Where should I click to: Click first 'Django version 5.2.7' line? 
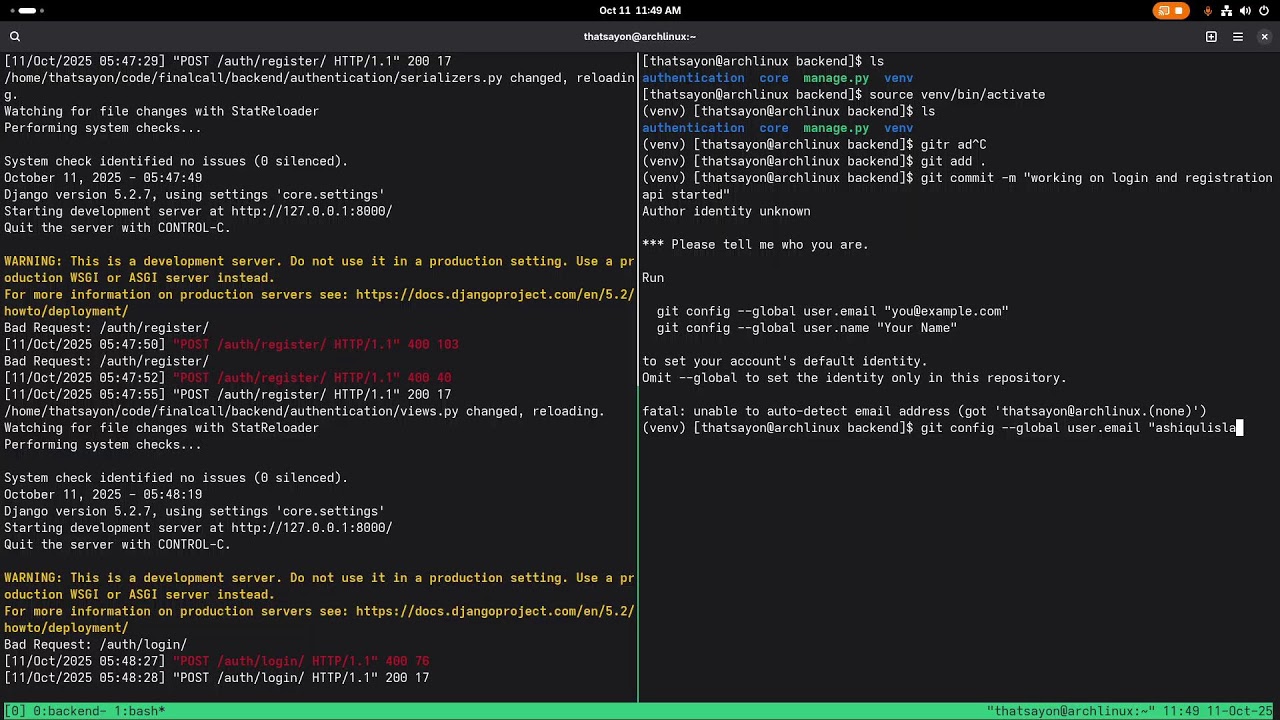click(194, 195)
